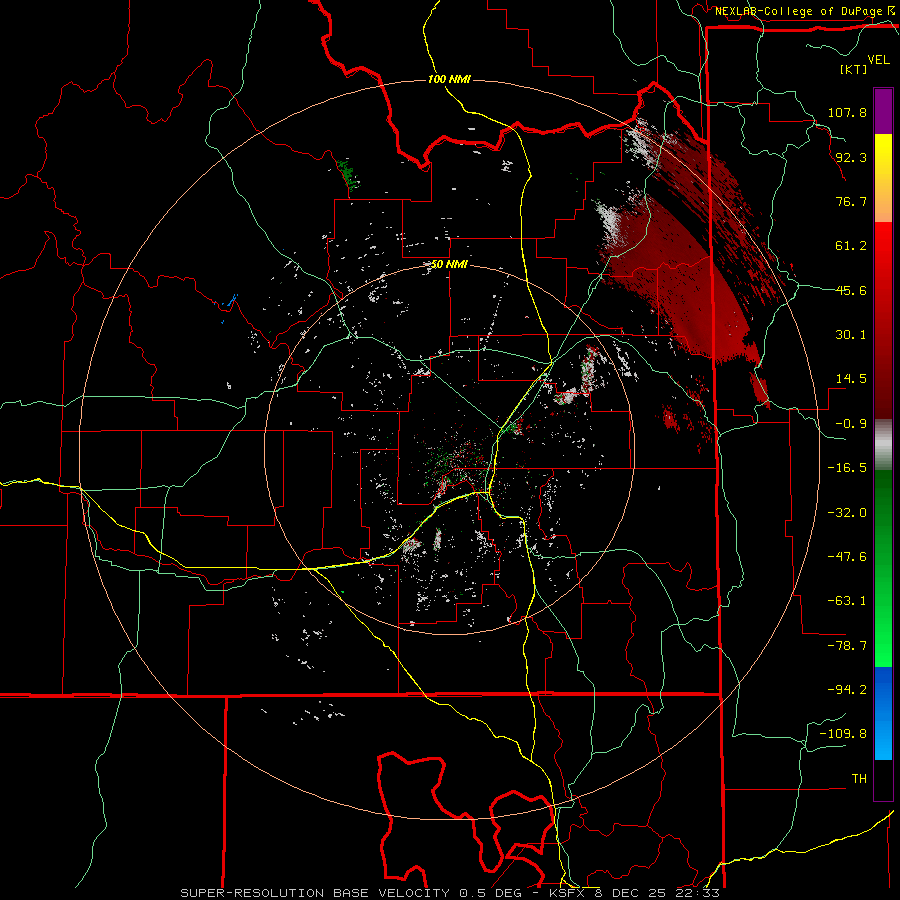The image size is (900, 900).
Task: Select the -94.2 velocity scale value
Action: (x=847, y=690)
